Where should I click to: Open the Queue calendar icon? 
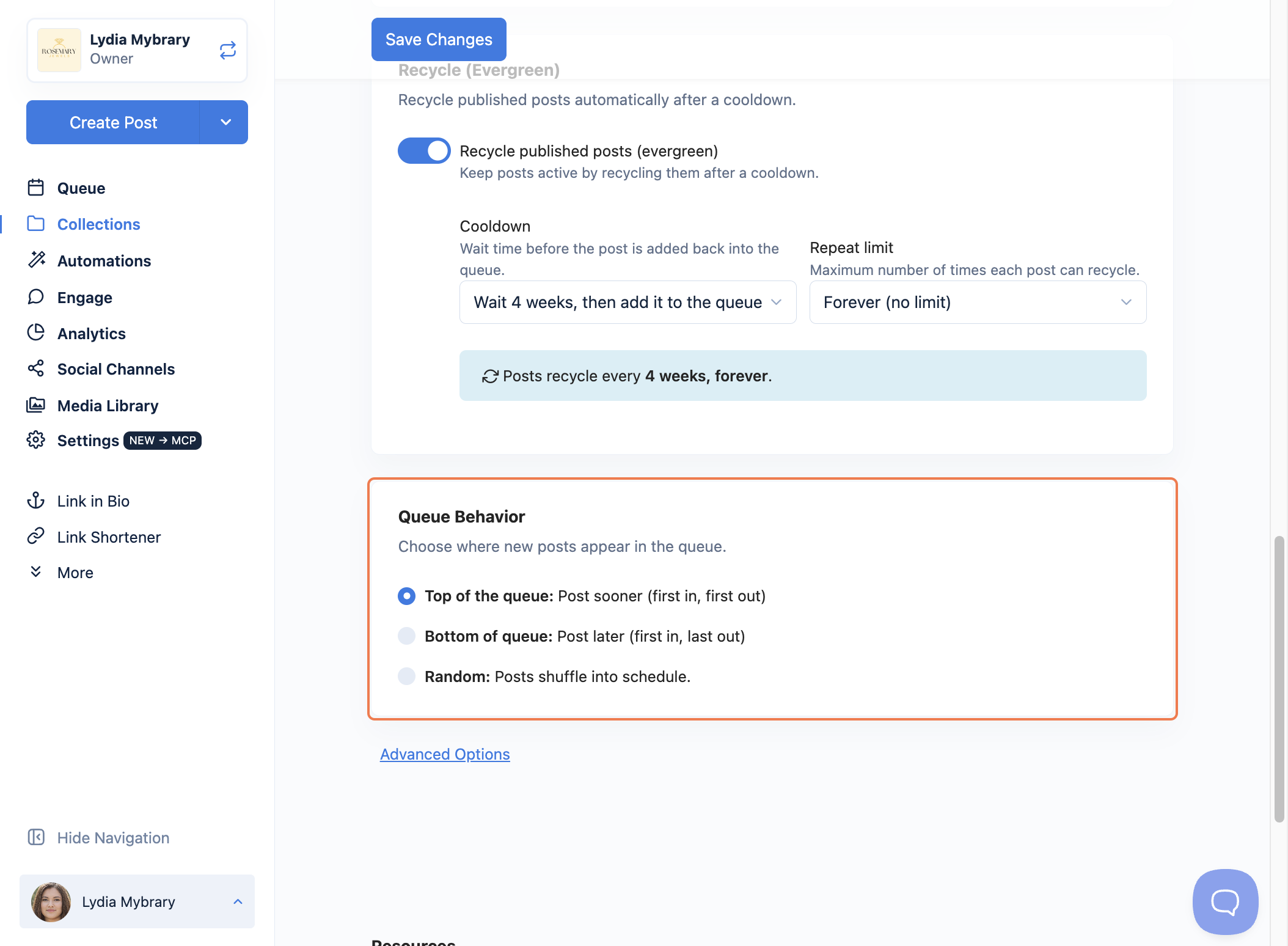click(36, 188)
